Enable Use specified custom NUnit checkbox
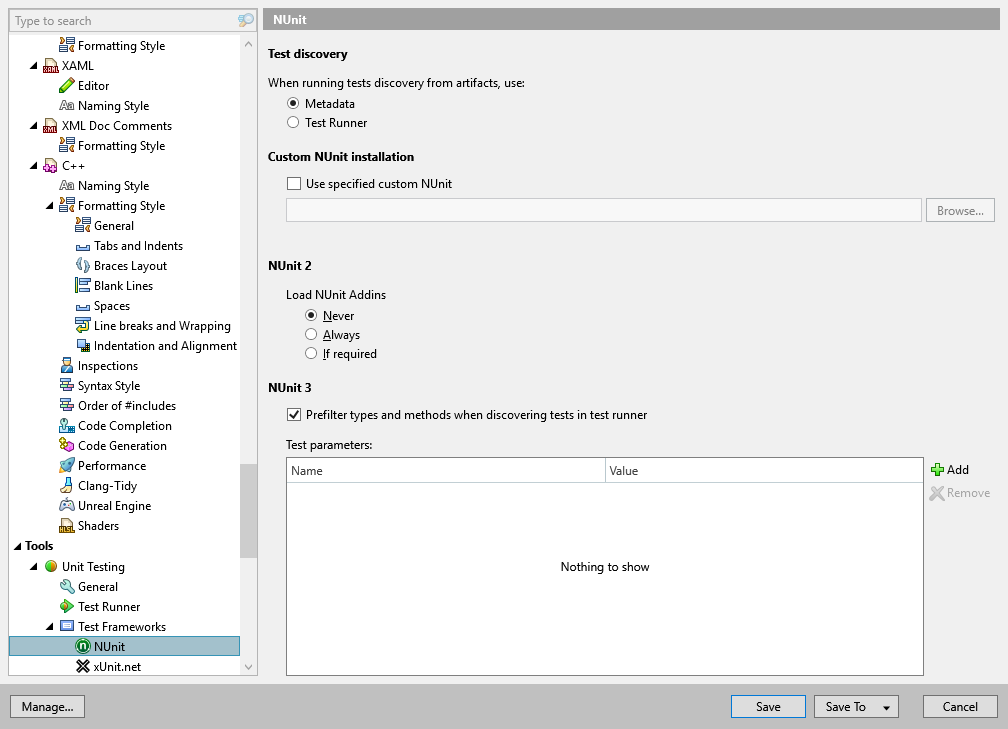This screenshot has height=729, width=1008. pyautogui.click(x=294, y=184)
